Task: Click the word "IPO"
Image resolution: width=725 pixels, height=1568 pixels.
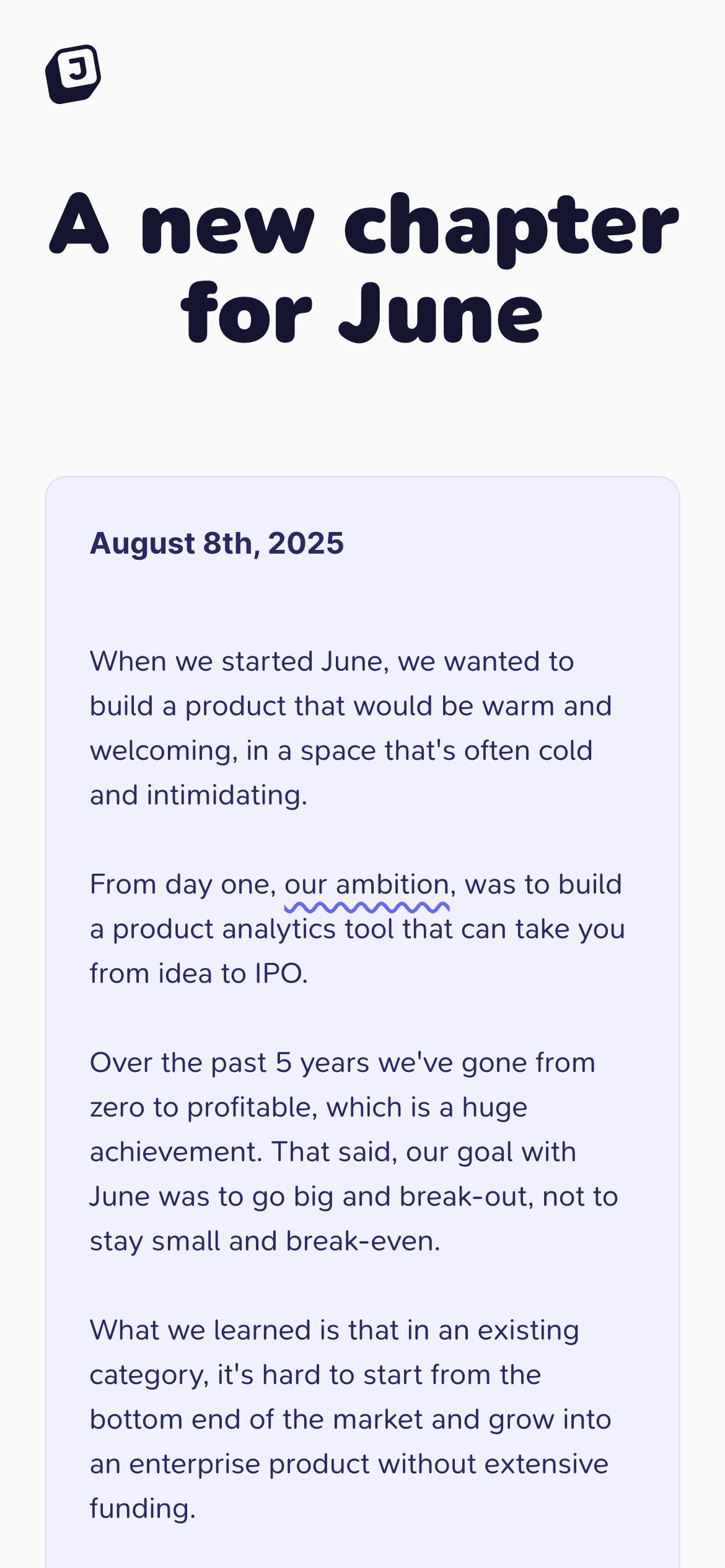Action: point(279,974)
